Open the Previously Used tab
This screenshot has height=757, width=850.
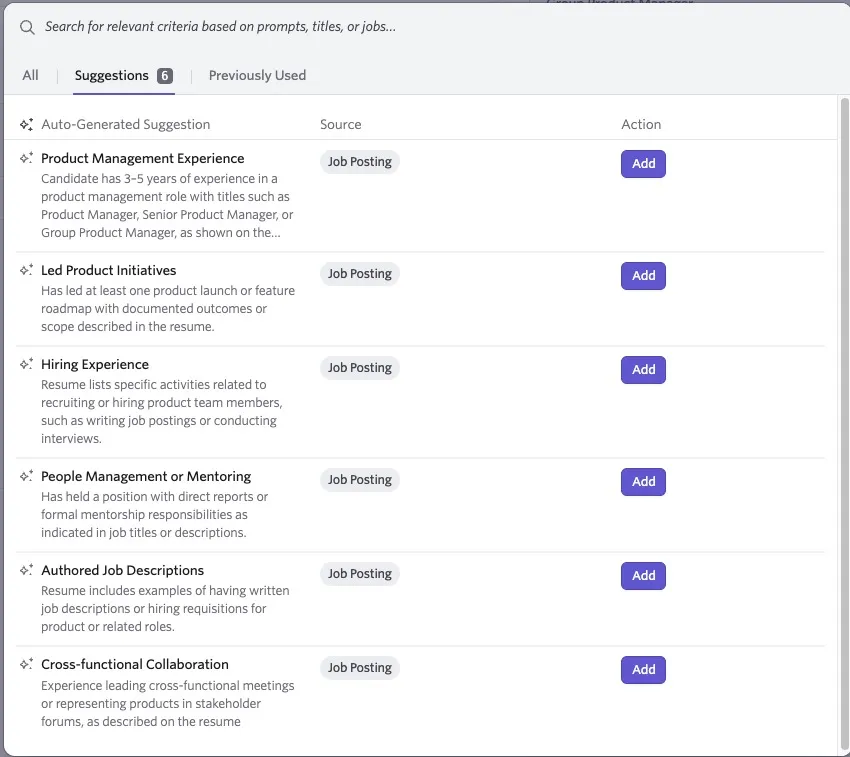pos(257,75)
